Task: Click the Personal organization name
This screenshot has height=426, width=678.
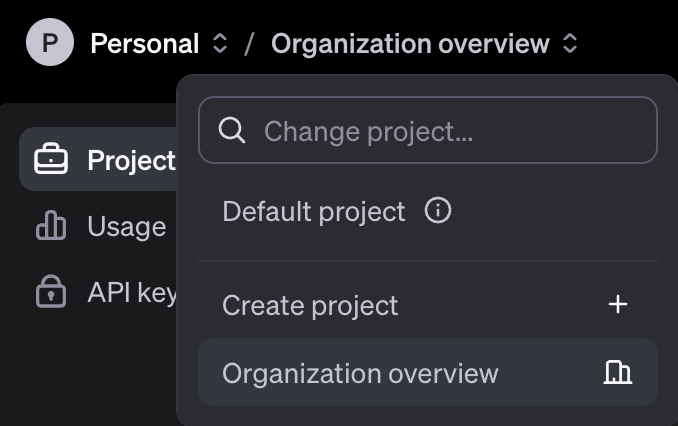Action: coord(145,44)
